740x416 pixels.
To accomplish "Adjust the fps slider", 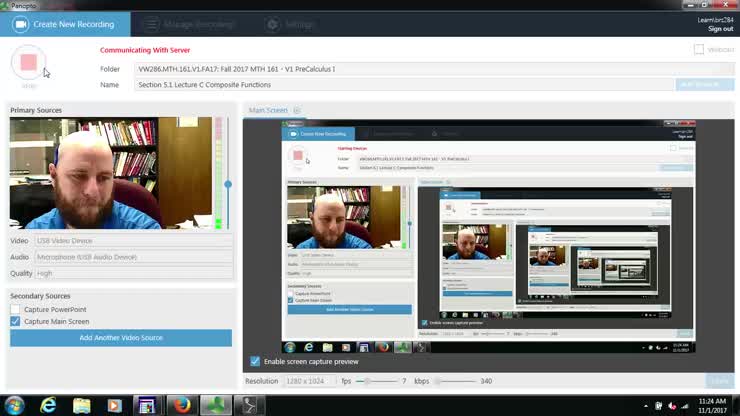I will click(368, 381).
